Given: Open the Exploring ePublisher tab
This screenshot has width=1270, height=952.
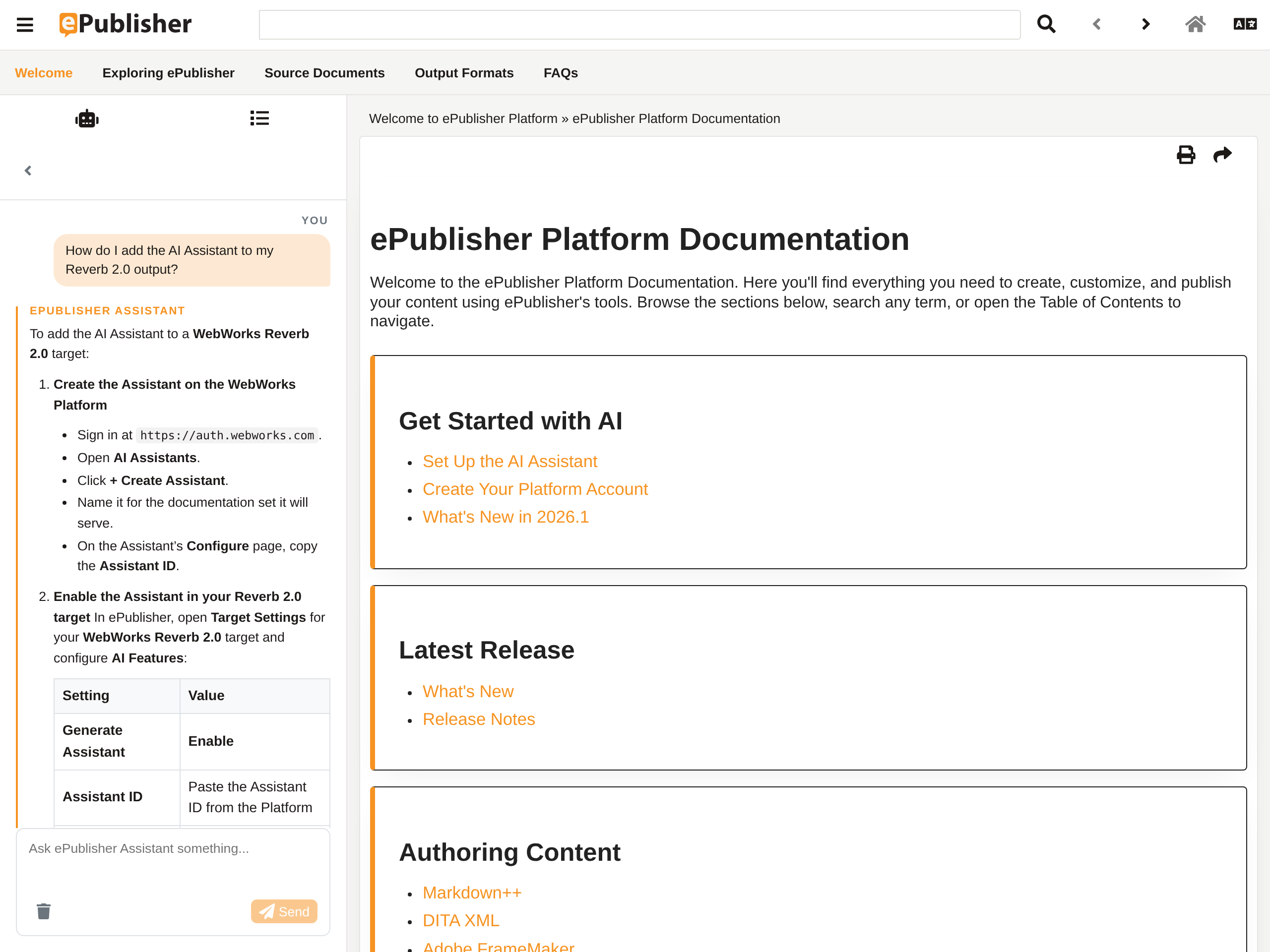Looking at the screenshot, I should click(x=168, y=73).
